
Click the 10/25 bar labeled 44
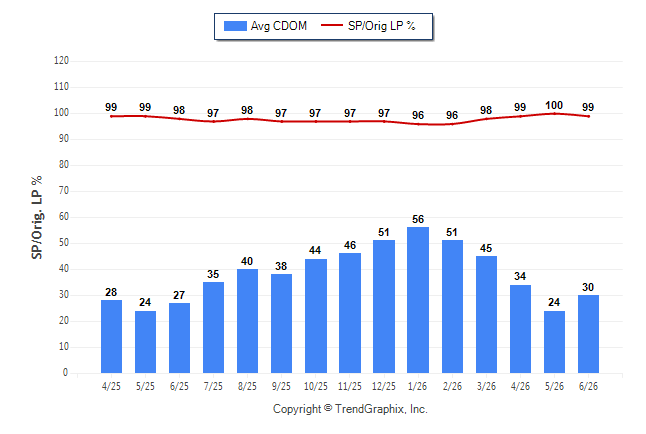pos(316,316)
